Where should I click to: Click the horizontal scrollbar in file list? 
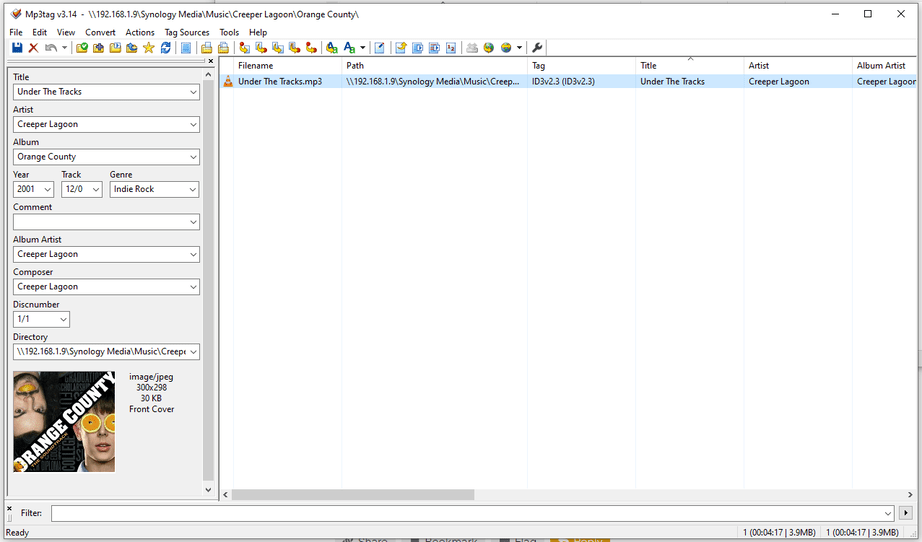click(x=353, y=495)
